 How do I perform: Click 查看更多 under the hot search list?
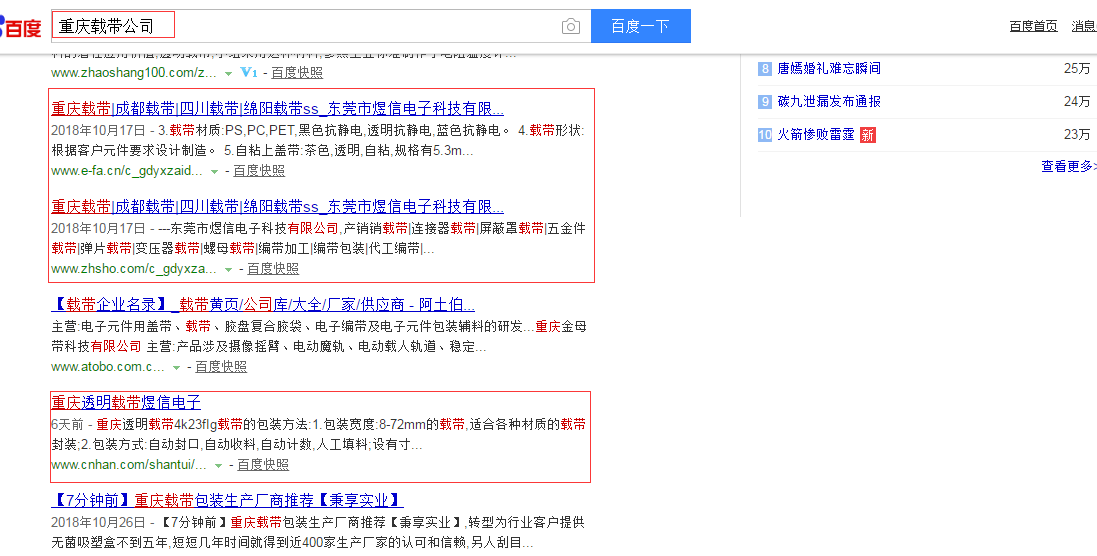(1068, 167)
